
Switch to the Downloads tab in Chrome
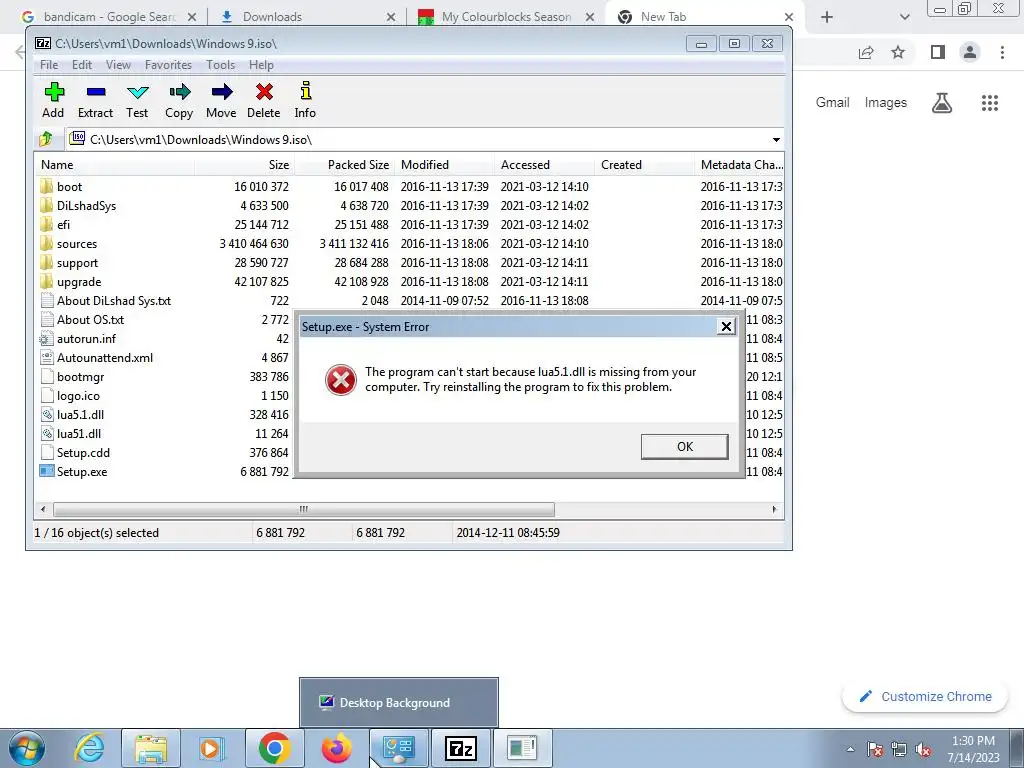point(306,17)
